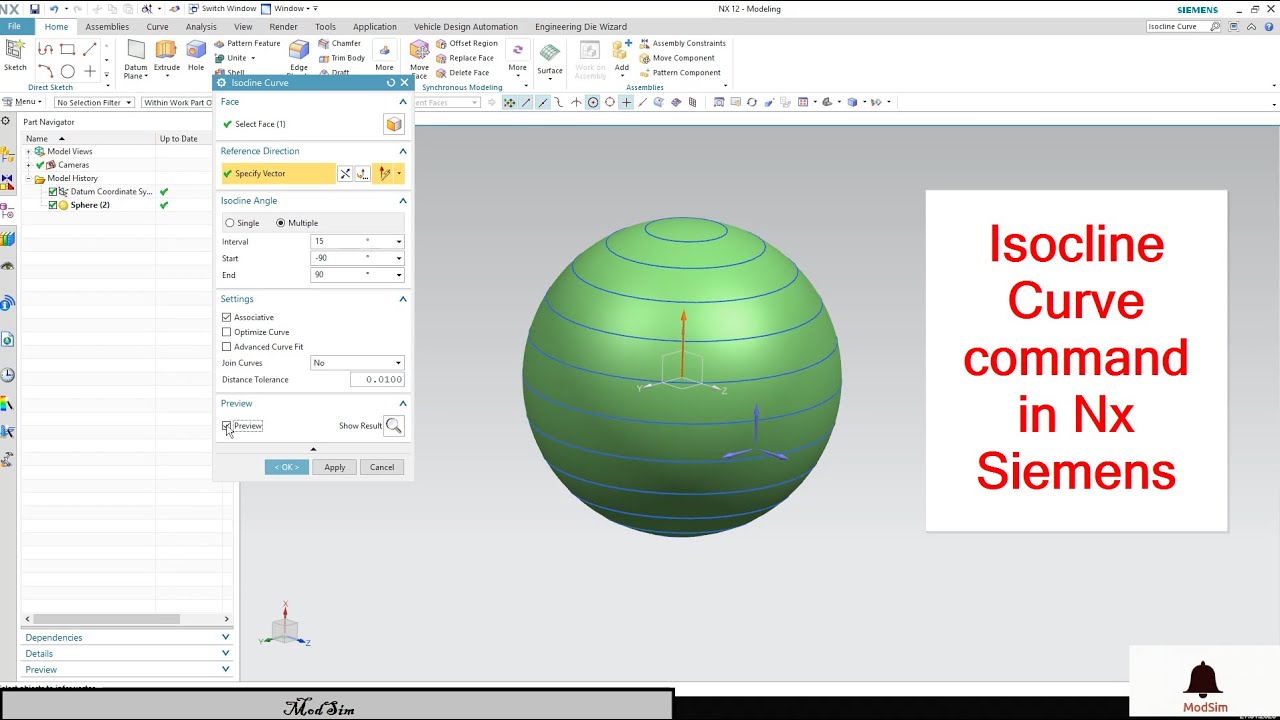Click the Distance Tolerance field
The width and height of the screenshot is (1280, 720).
point(377,380)
